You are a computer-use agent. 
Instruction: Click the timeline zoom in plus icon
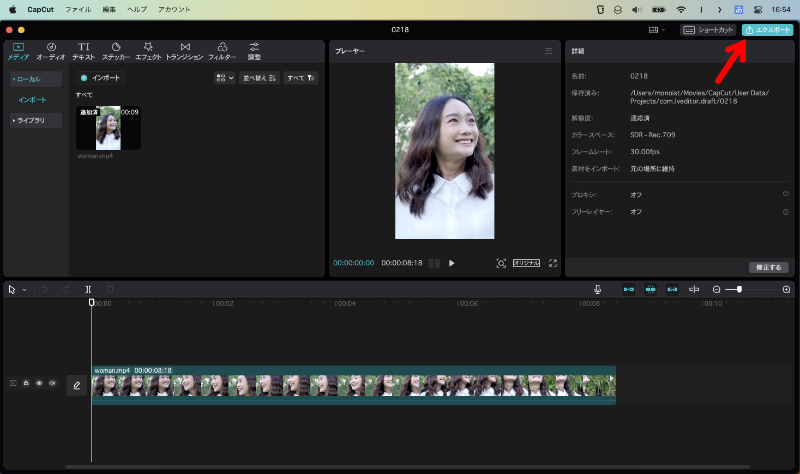click(786, 289)
